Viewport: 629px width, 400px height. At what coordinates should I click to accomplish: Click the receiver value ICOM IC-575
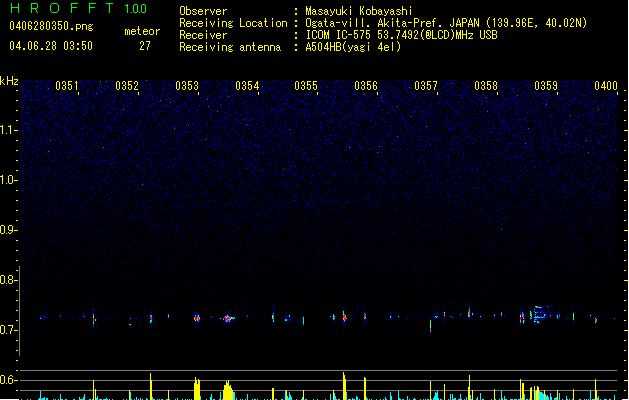339,35
